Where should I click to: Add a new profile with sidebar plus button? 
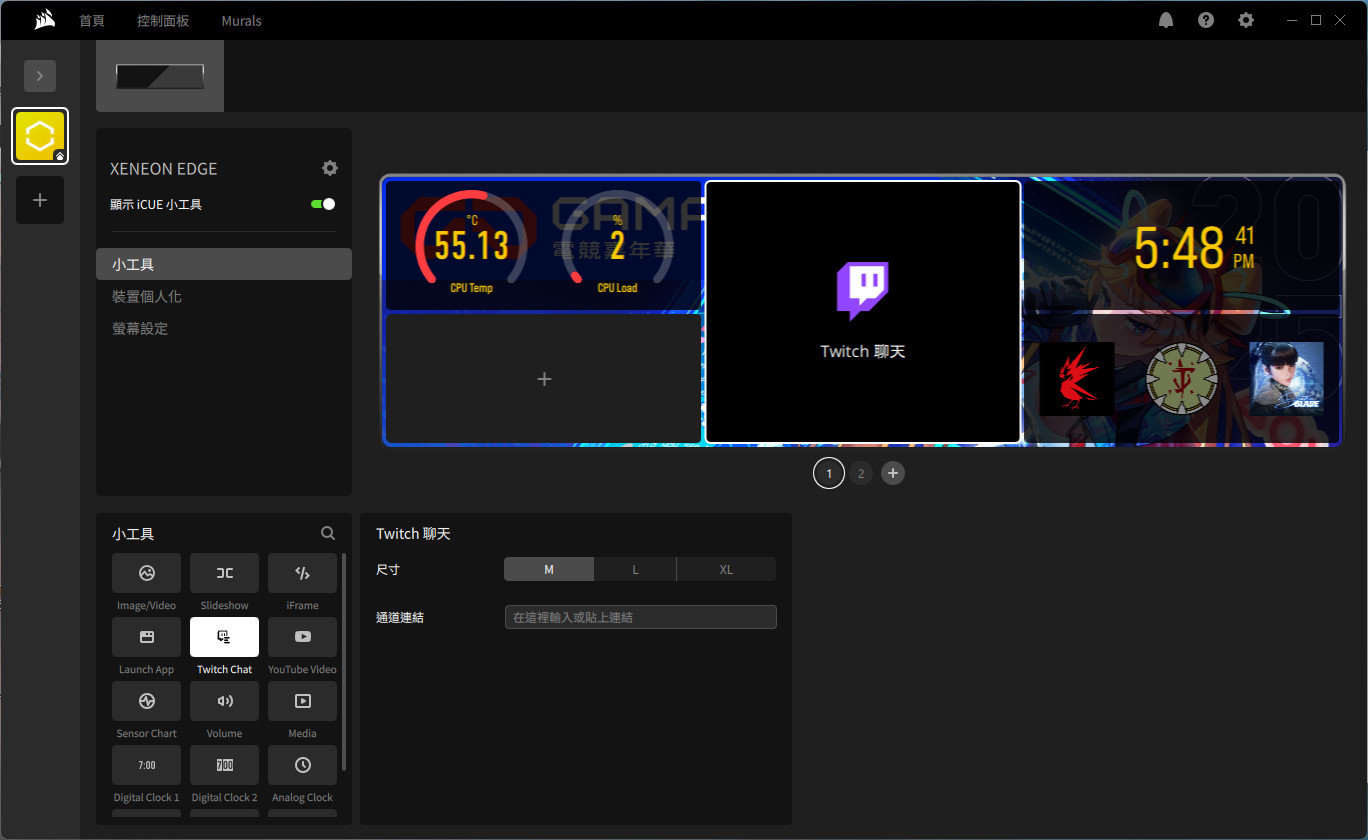[x=40, y=200]
